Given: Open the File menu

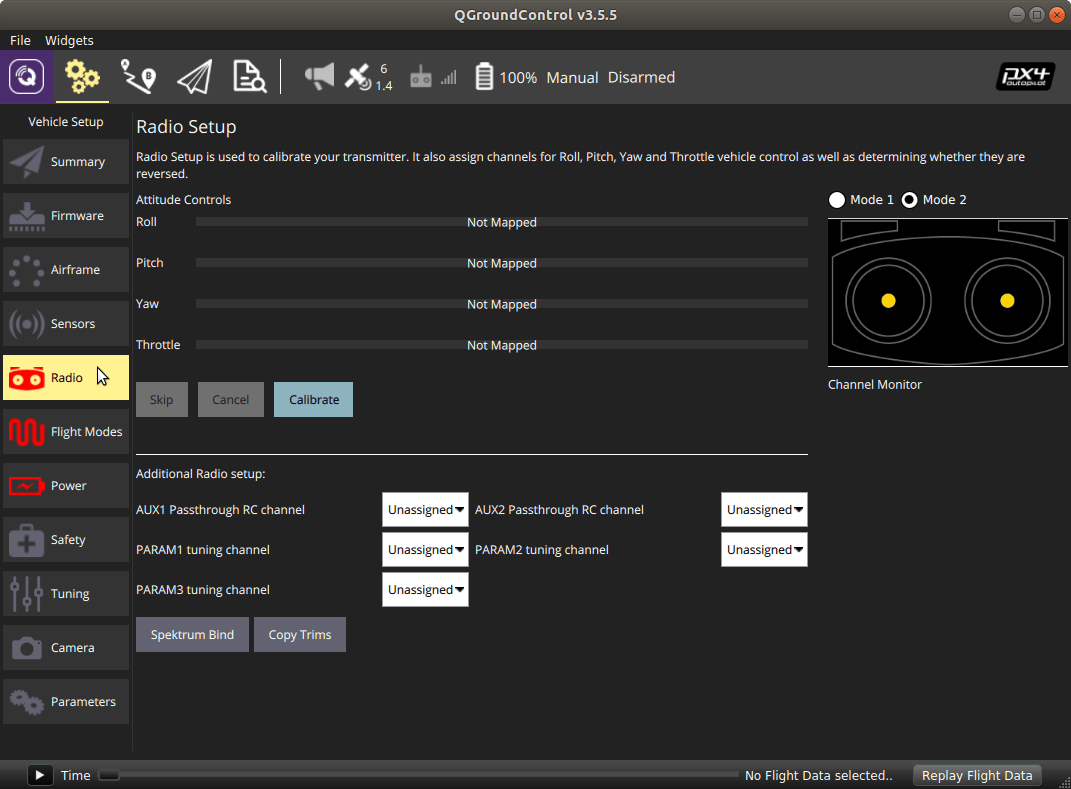Looking at the screenshot, I should (x=20, y=40).
